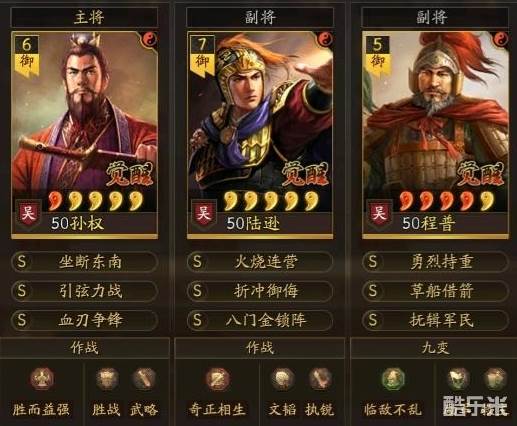The width and height of the screenshot is (517, 426).
Task: Open the 孙权 general card portrait
Action: [84, 135]
